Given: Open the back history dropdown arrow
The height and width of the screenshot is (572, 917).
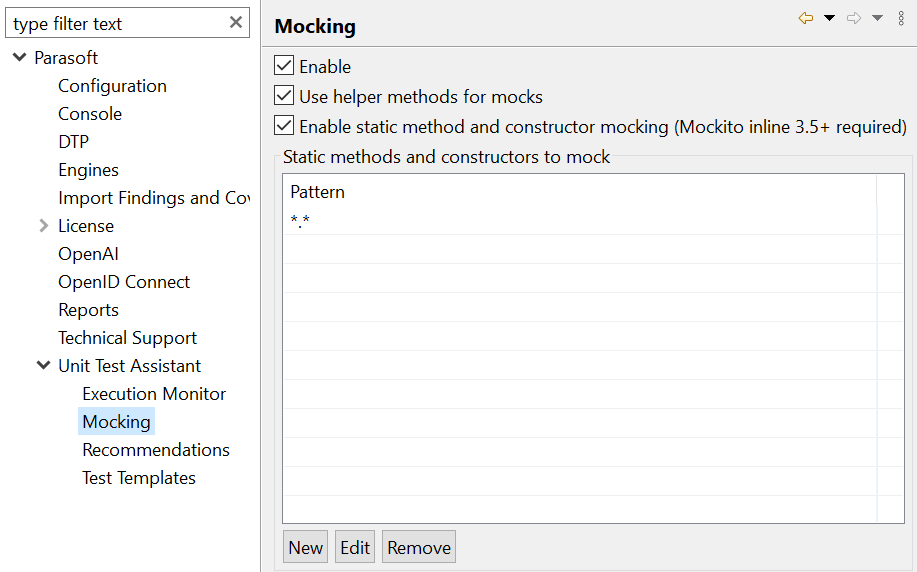Looking at the screenshot, I should point(829,18).
